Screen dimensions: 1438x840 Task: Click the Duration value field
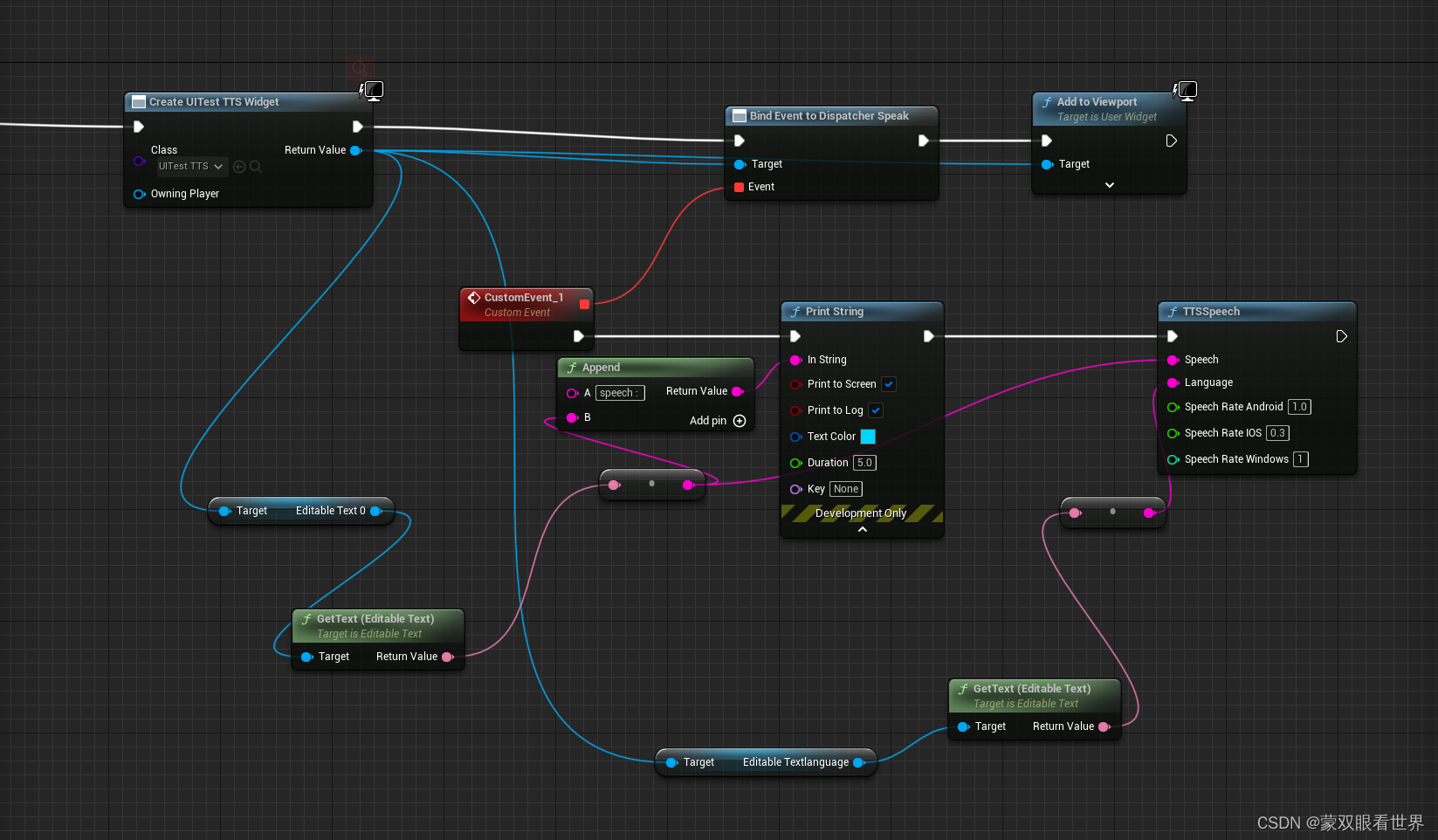coord(864,463)
